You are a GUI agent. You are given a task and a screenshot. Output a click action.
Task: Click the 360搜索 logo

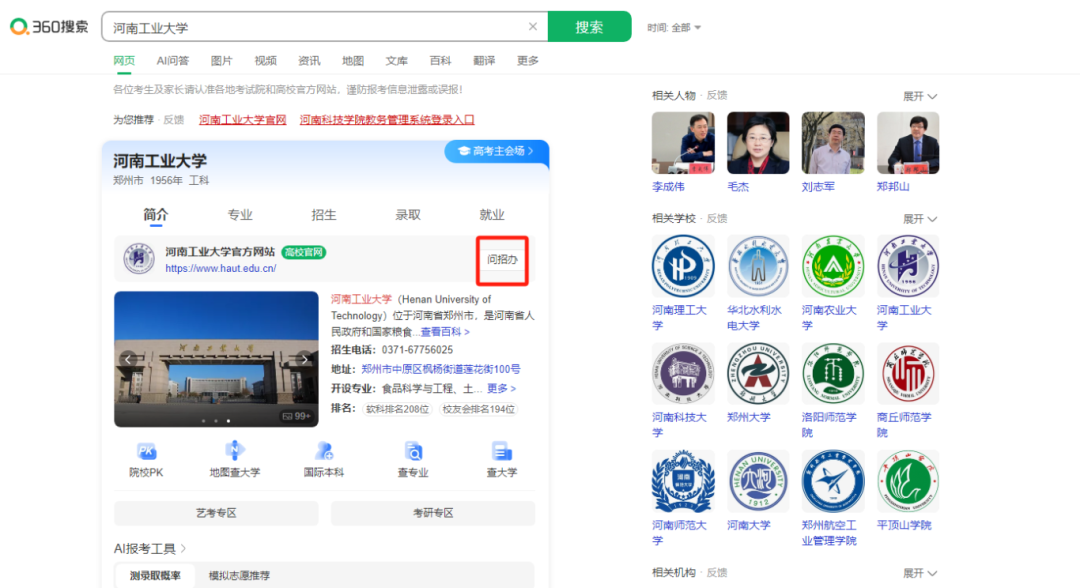(50, 27)
